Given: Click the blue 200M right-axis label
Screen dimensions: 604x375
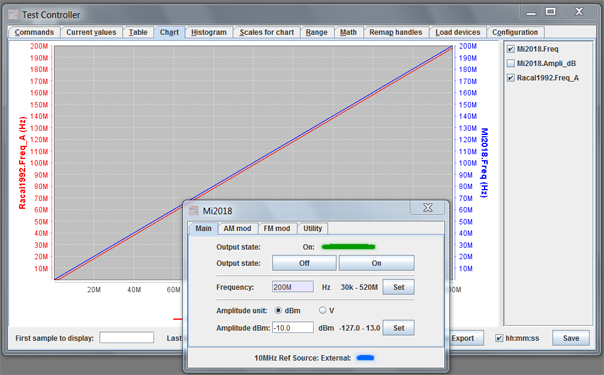Looking at the screenshot, I should (468, 46).
